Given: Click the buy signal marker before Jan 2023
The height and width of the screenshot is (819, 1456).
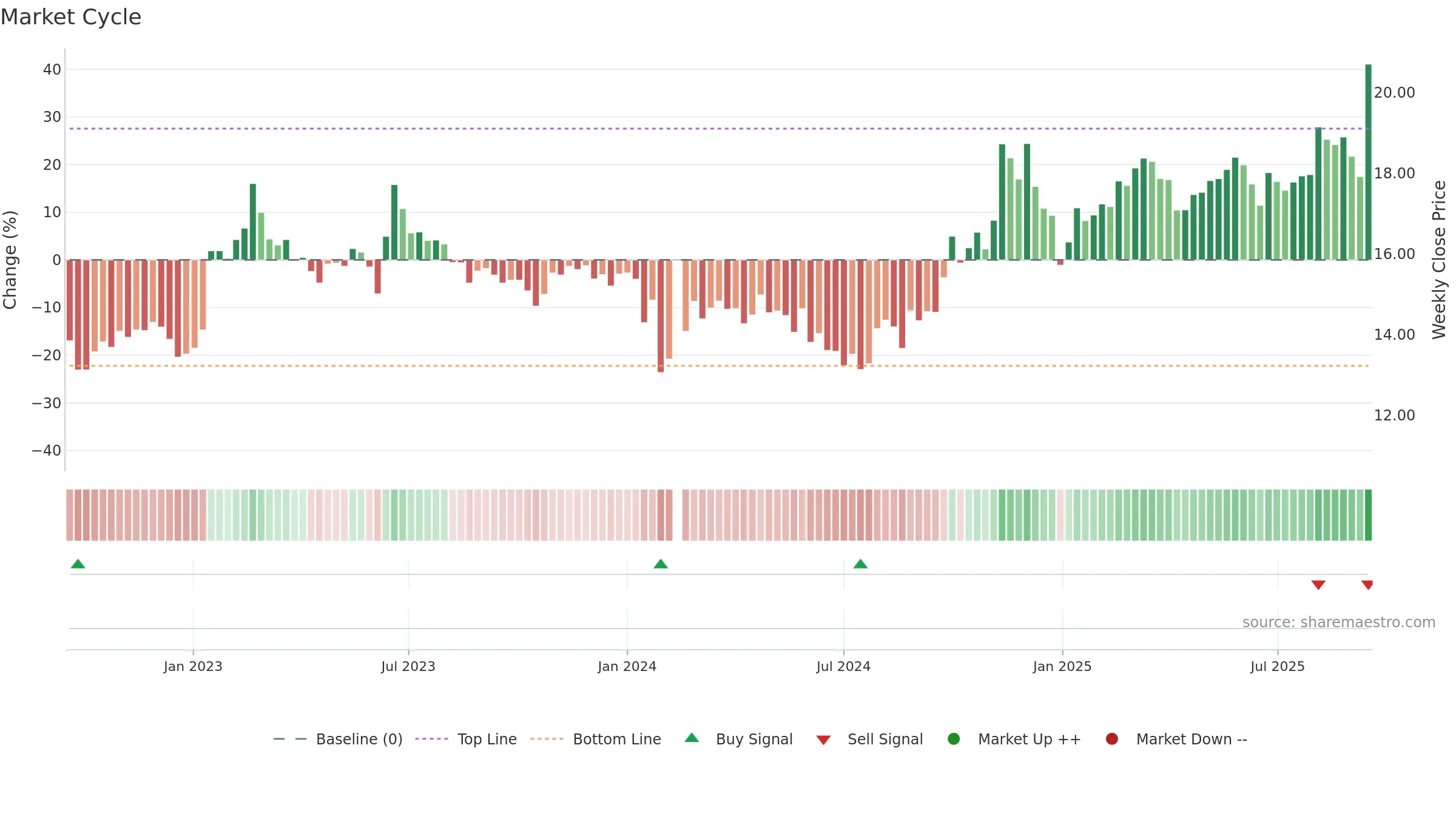Looking at the screenshot, I should pyautogui.click(x=78, y=564).
